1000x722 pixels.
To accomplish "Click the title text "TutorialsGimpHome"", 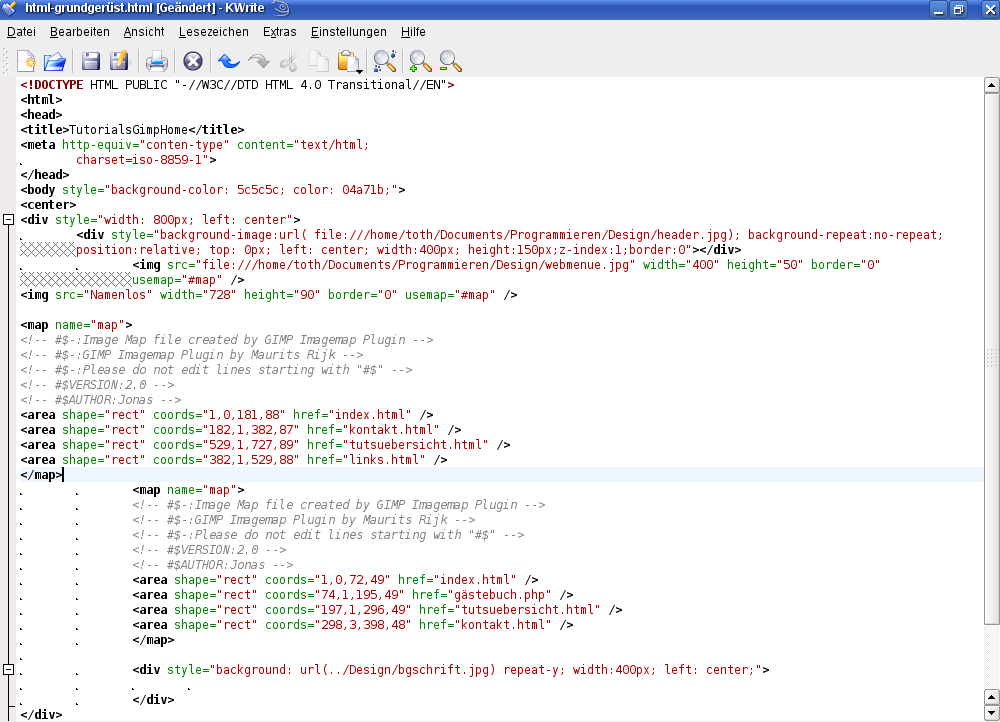I will coord(128,130).
